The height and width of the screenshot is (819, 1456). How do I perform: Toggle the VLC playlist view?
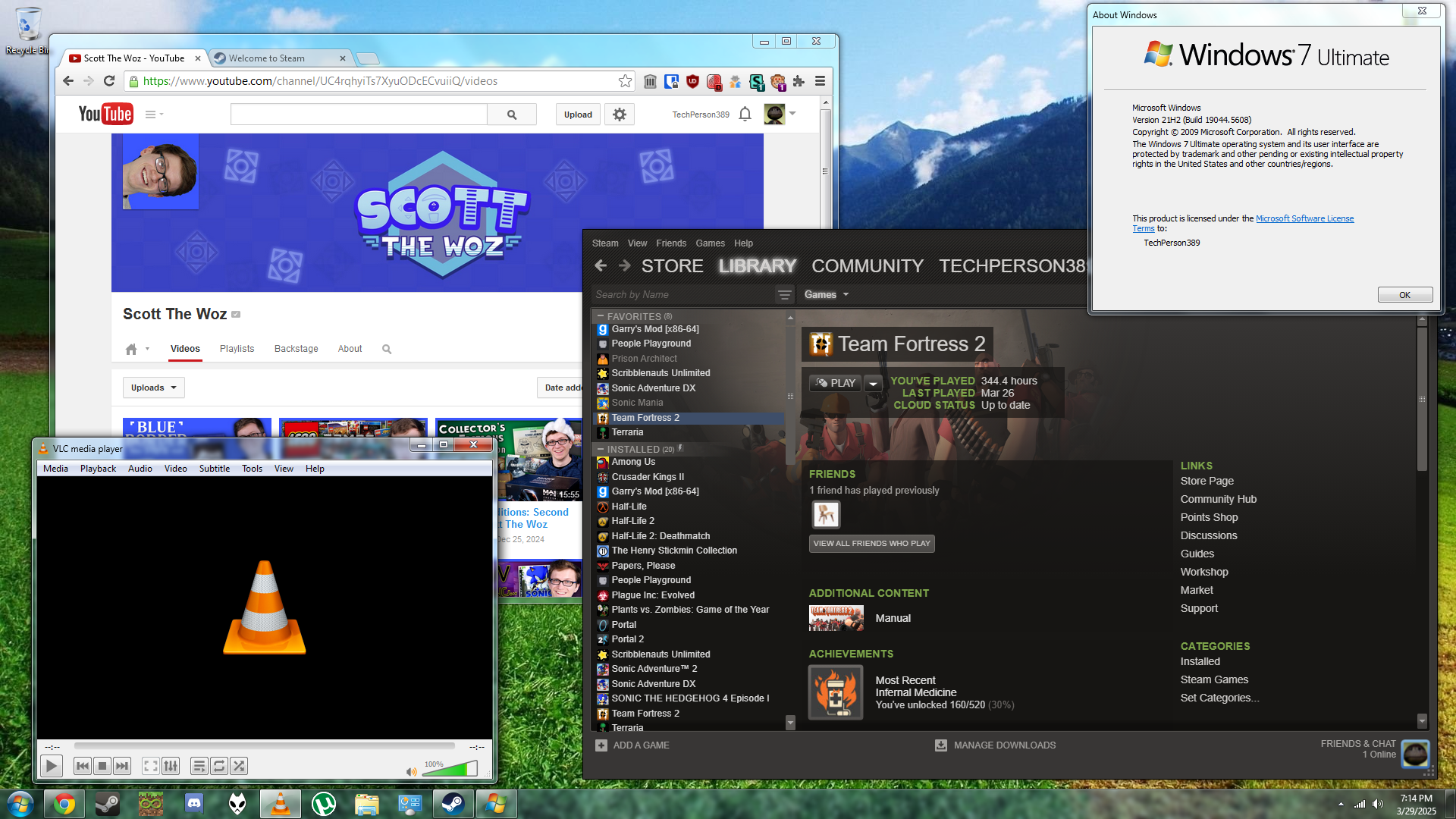199,766
